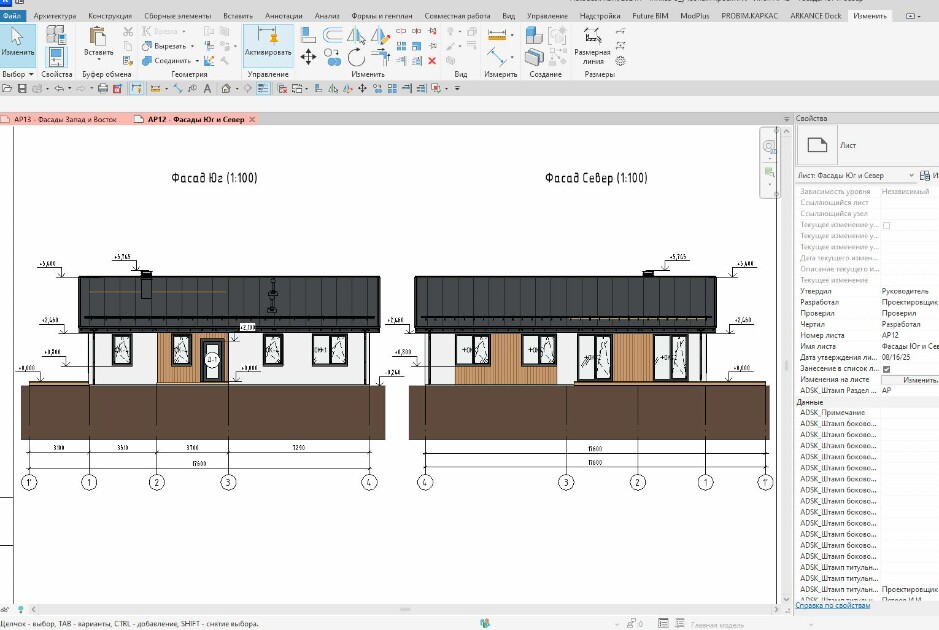Switch to the Управление ribbon tab
This screenshot has width=939, height=630.
coord(547,16)
